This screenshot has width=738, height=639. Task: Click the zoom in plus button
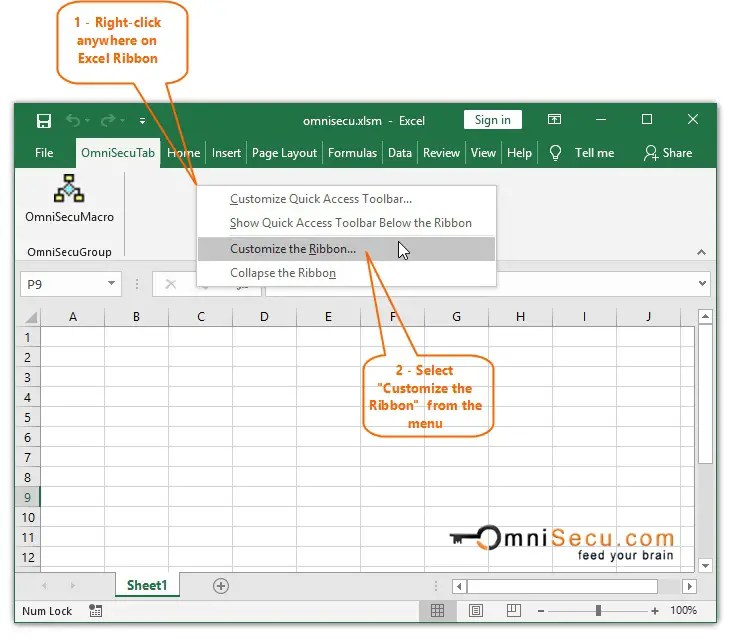point(655,611)
